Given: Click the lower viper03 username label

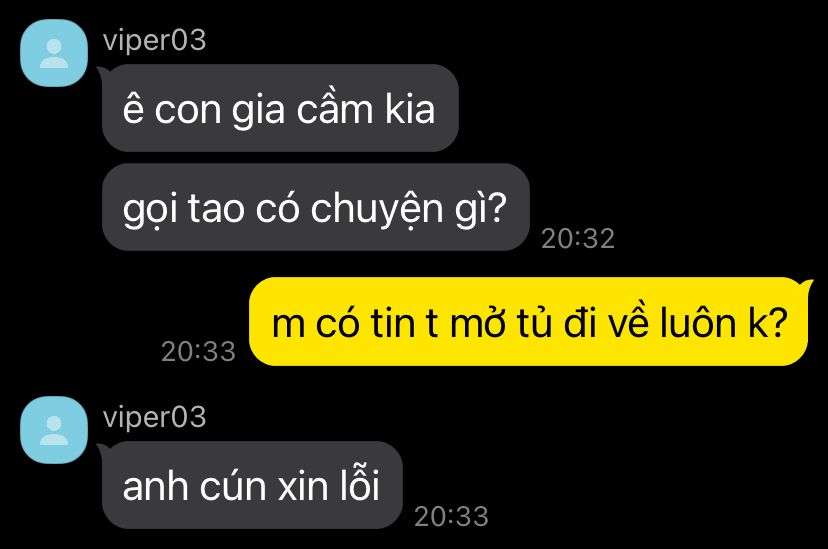Looking at the screenshot, I should (154, 418).
